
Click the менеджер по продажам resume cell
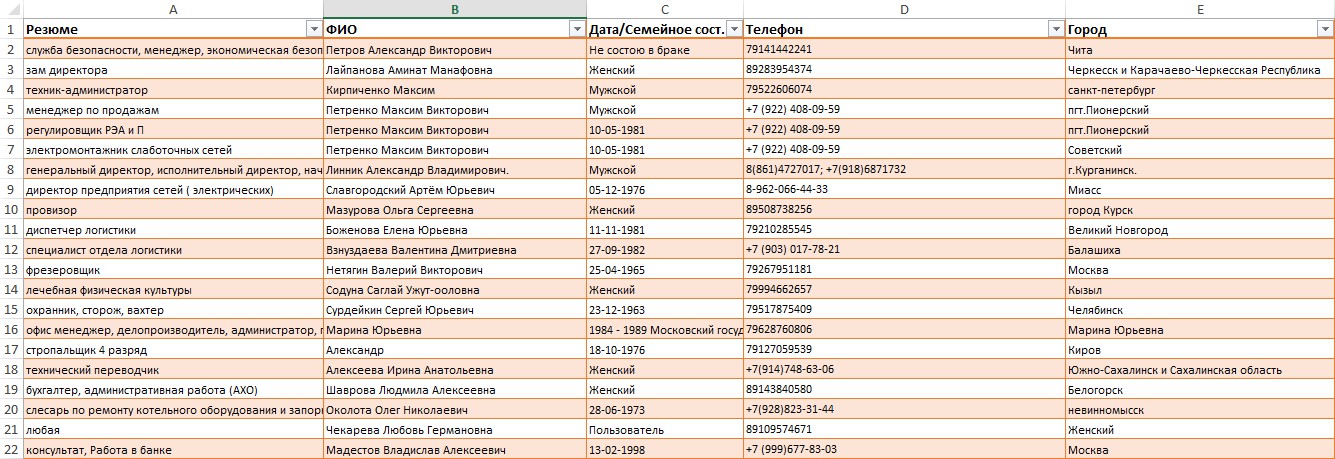click(x=173, y=109)
